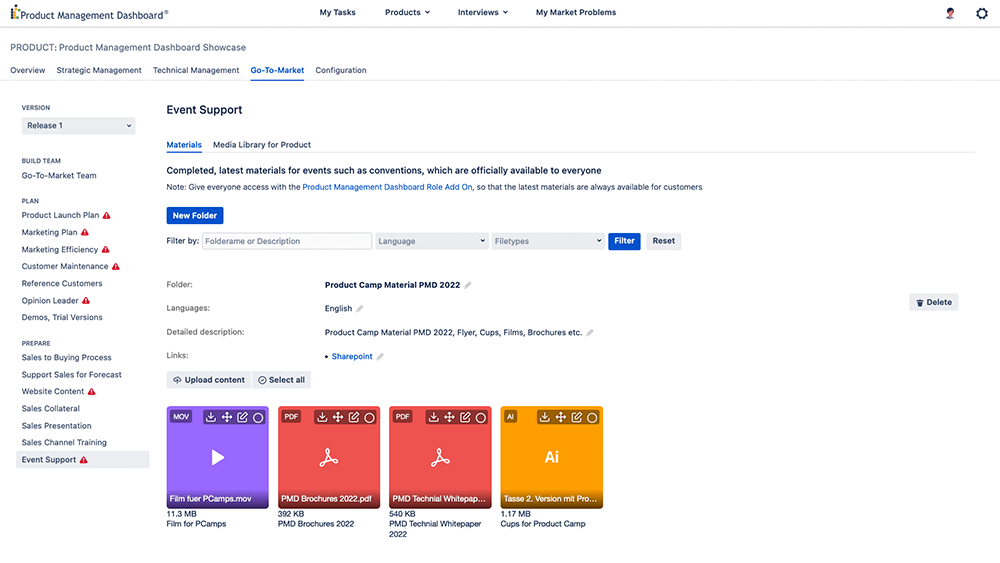Open the settings gear icon
Image resolution: width=1000 pixels, height=563 pixels.
point(982,13)
